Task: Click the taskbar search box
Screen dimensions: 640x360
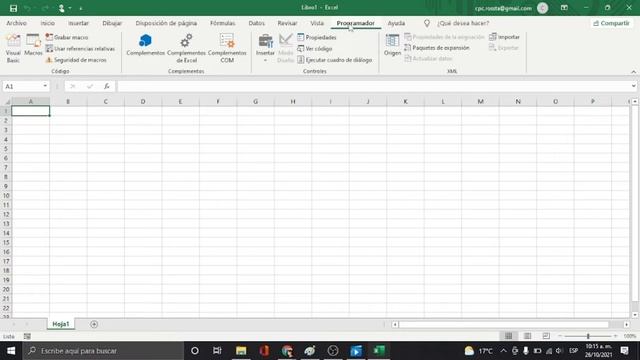Action: (x=103, y=351)
